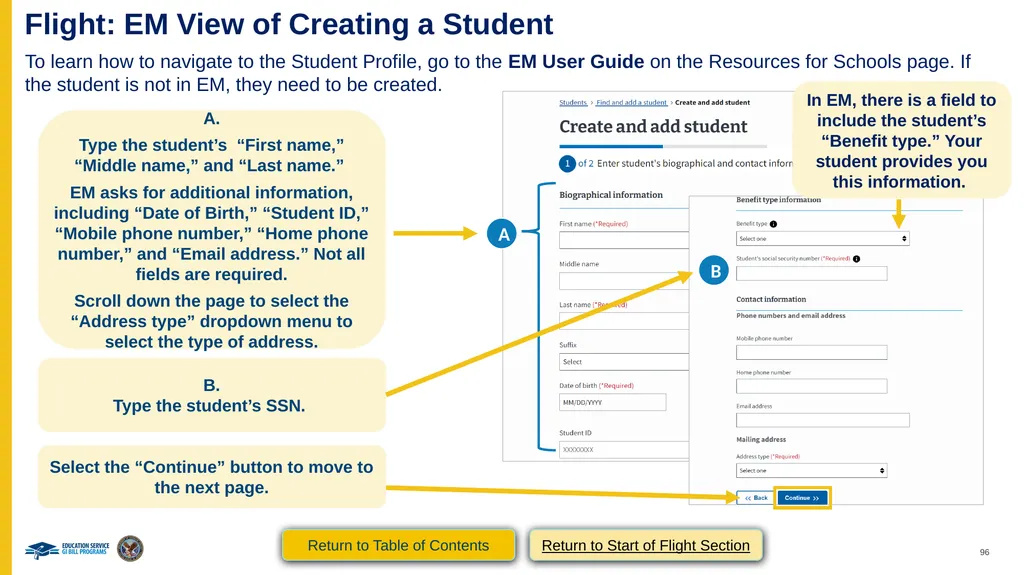
Task: Click the First name input field
Action: 624,240
